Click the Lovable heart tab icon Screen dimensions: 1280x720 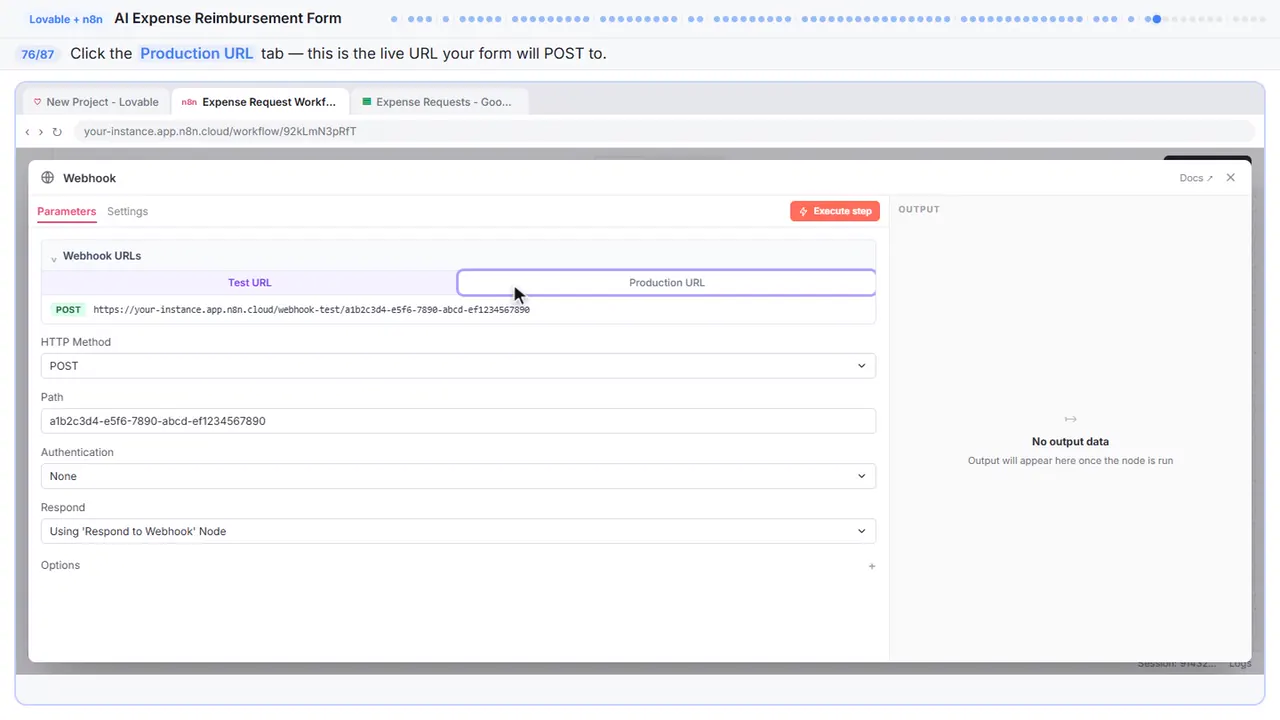click(x=38, y=102)
